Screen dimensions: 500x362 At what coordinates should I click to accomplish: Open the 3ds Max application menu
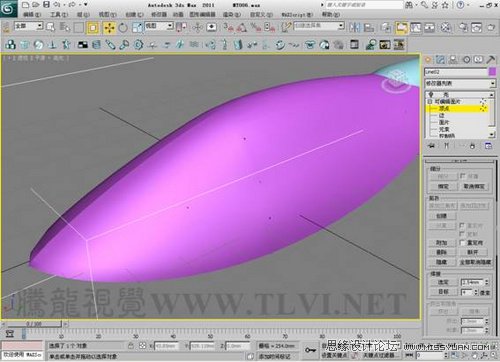pos(8,8)
